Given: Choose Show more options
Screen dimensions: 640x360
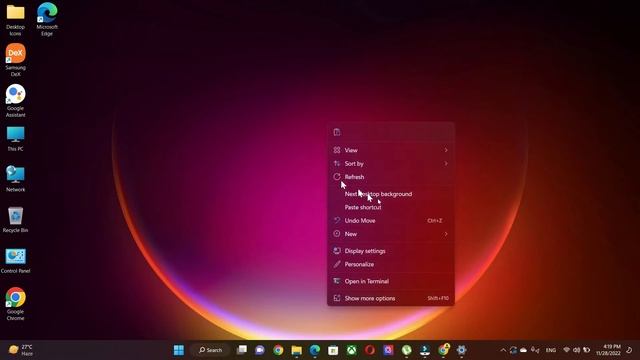Looking at the screenshot, I should pos(391,298).
